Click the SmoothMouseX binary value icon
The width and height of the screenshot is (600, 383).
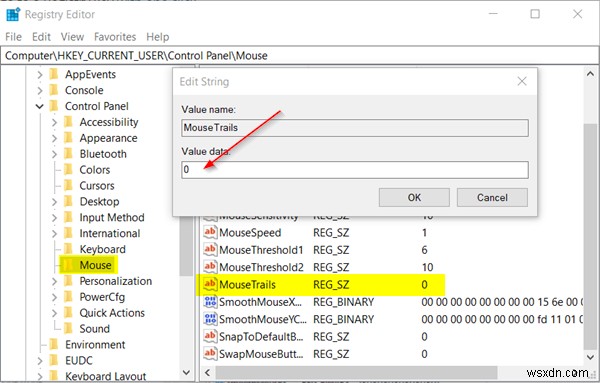tap(210, 302)
